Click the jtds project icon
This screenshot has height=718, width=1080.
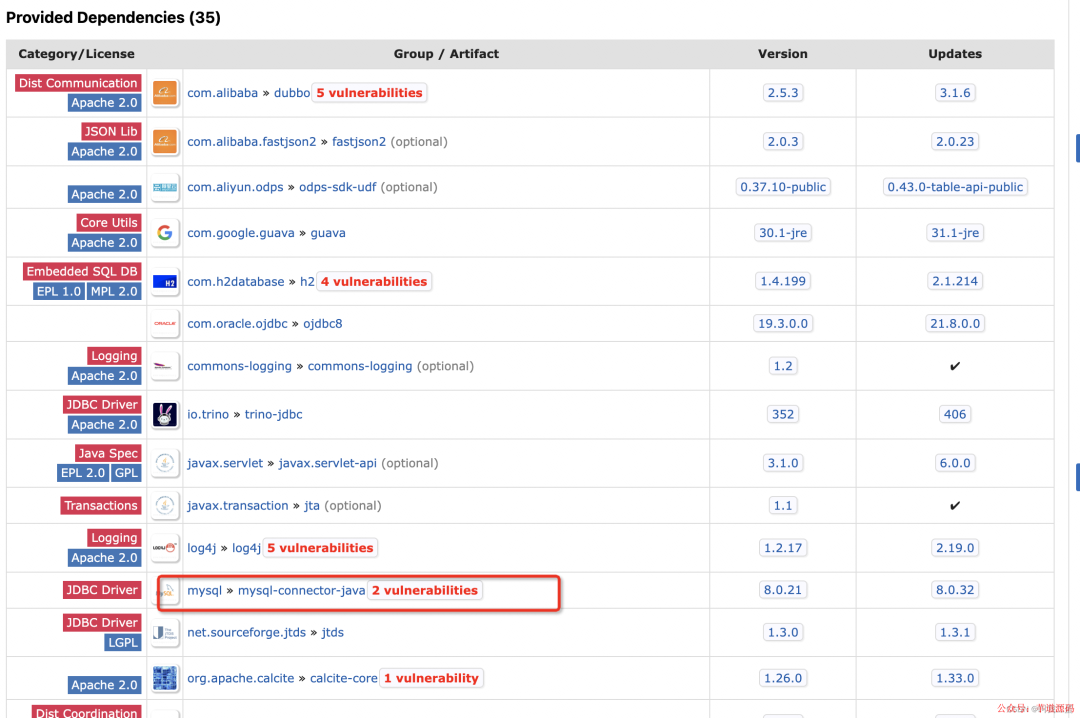165,632
